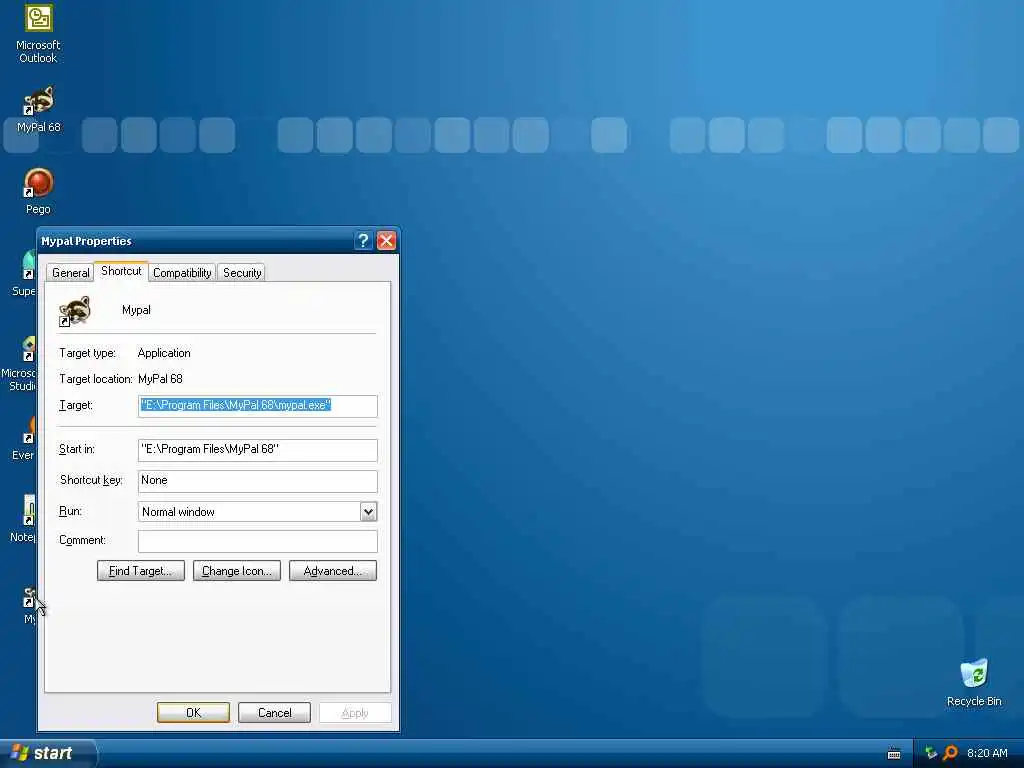Open the Security tab
Image resolution: width=1024 pixels, height=768 pixels.
242,273
